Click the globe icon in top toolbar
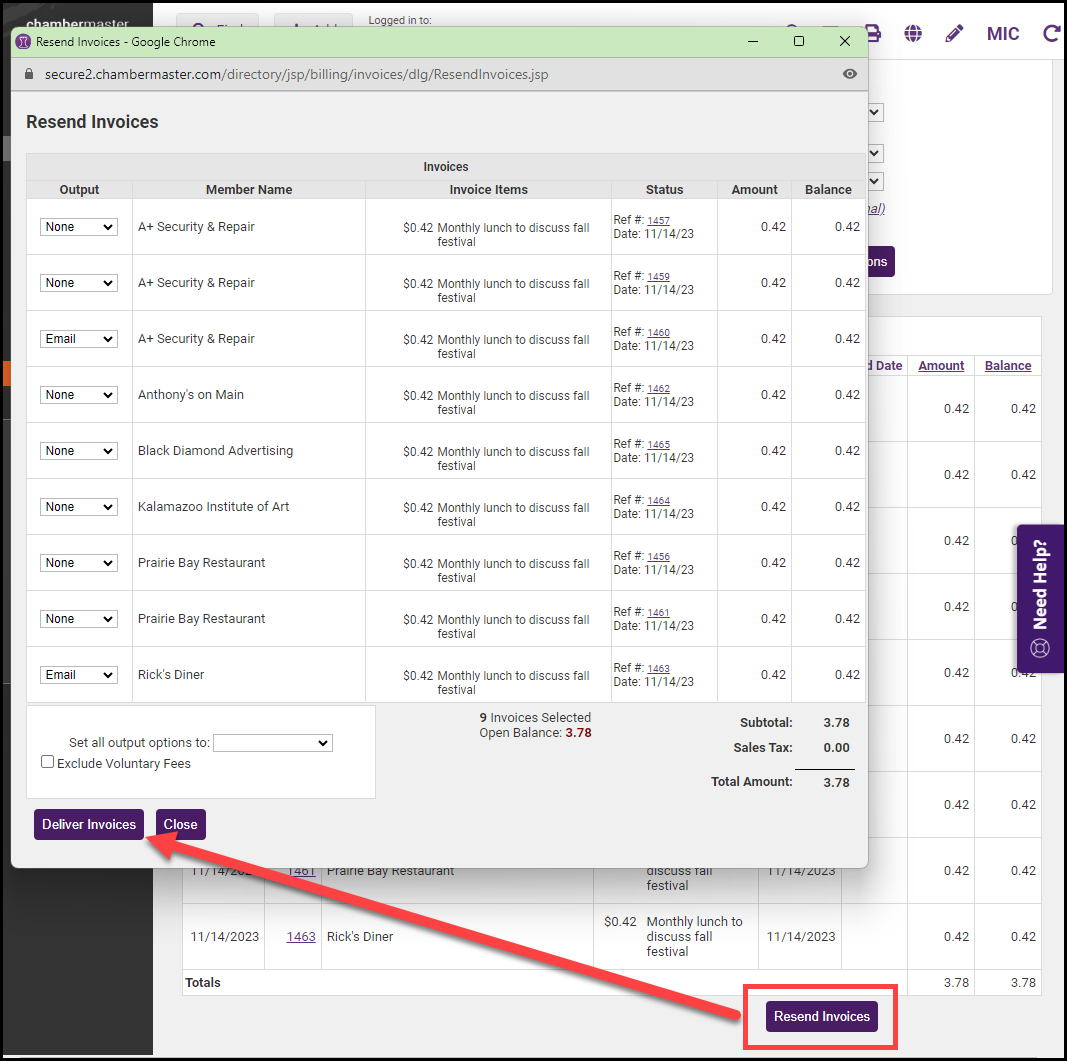The height and width of the screenshot is (1061, 1067). (913, 33)
